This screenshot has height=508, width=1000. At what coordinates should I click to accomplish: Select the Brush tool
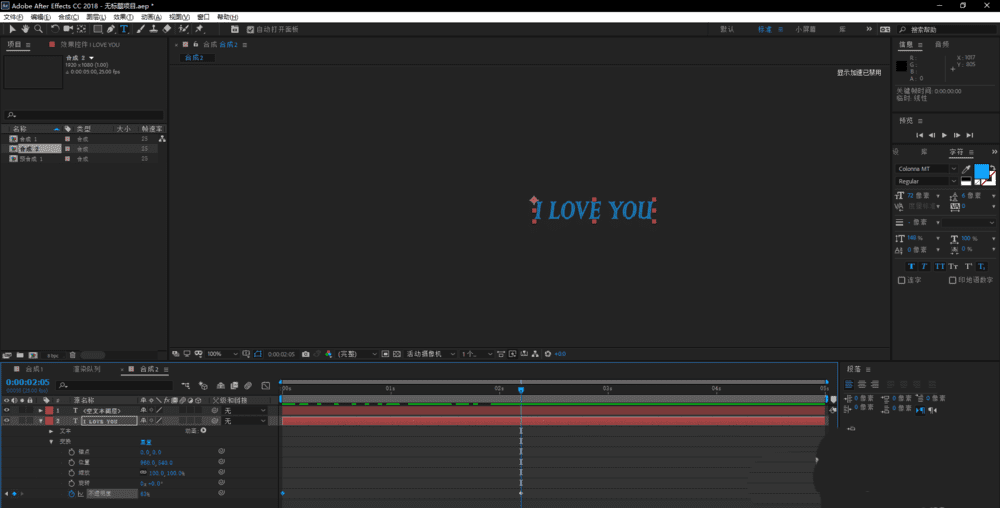140,29
